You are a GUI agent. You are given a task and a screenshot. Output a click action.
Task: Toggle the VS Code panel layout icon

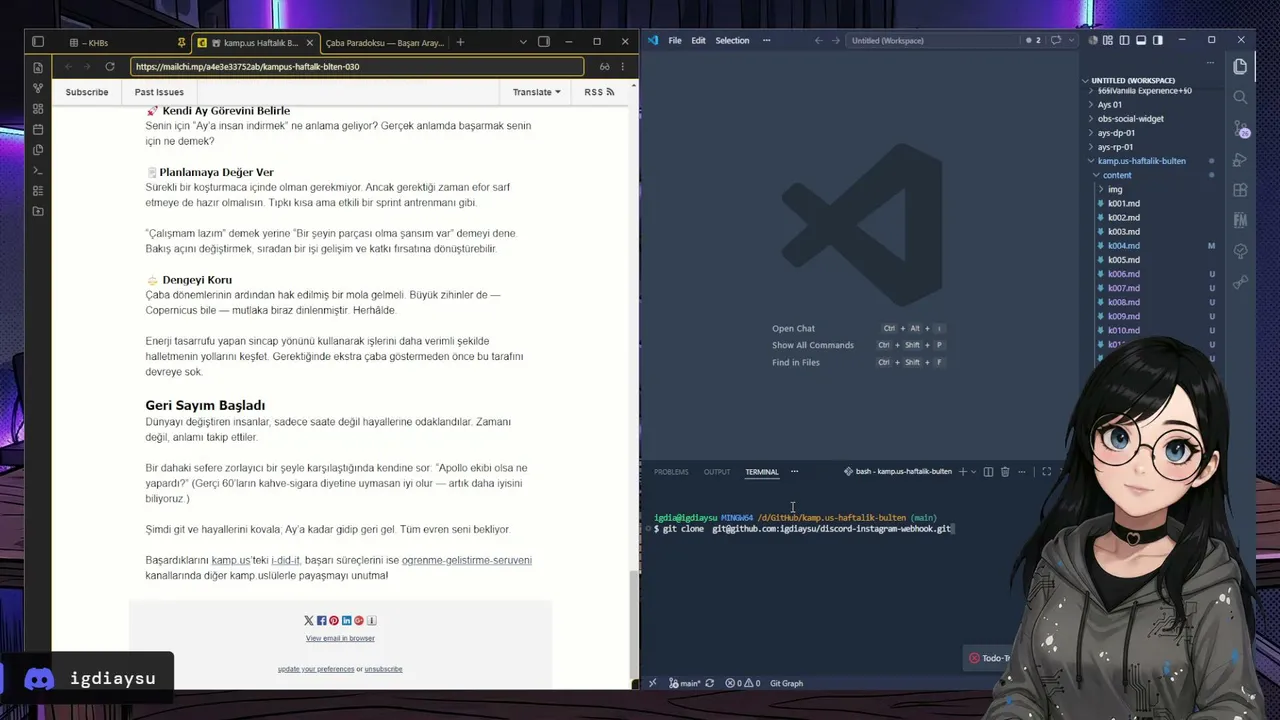point(1141,41)
